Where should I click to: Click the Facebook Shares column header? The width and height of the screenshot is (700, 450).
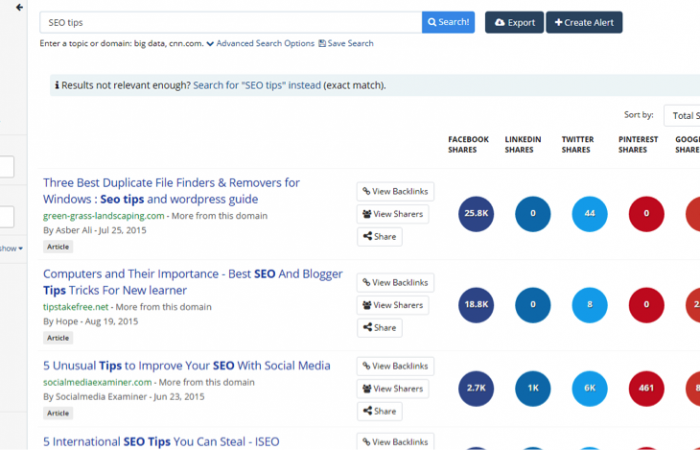point(468,145)
